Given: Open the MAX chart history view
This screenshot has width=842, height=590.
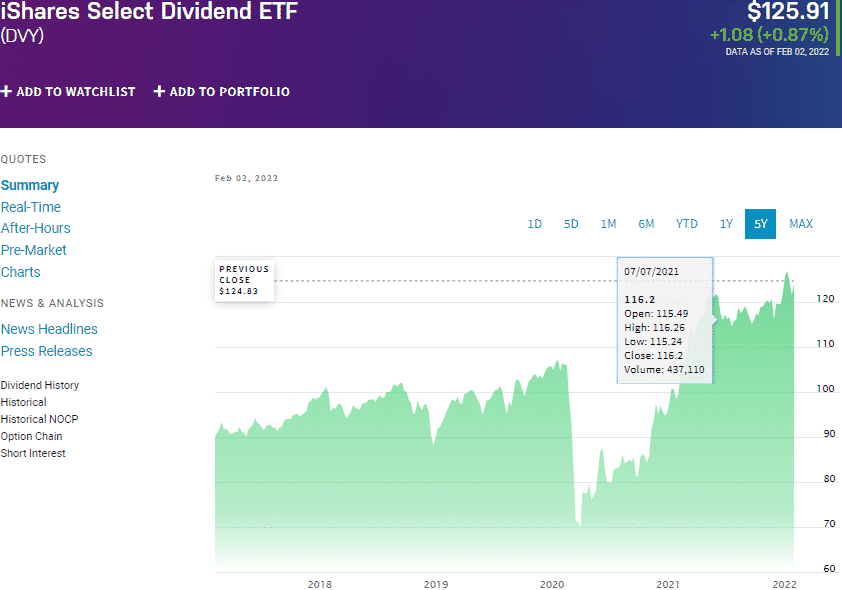Looking at the screenshot, I should tap(801, 224).
